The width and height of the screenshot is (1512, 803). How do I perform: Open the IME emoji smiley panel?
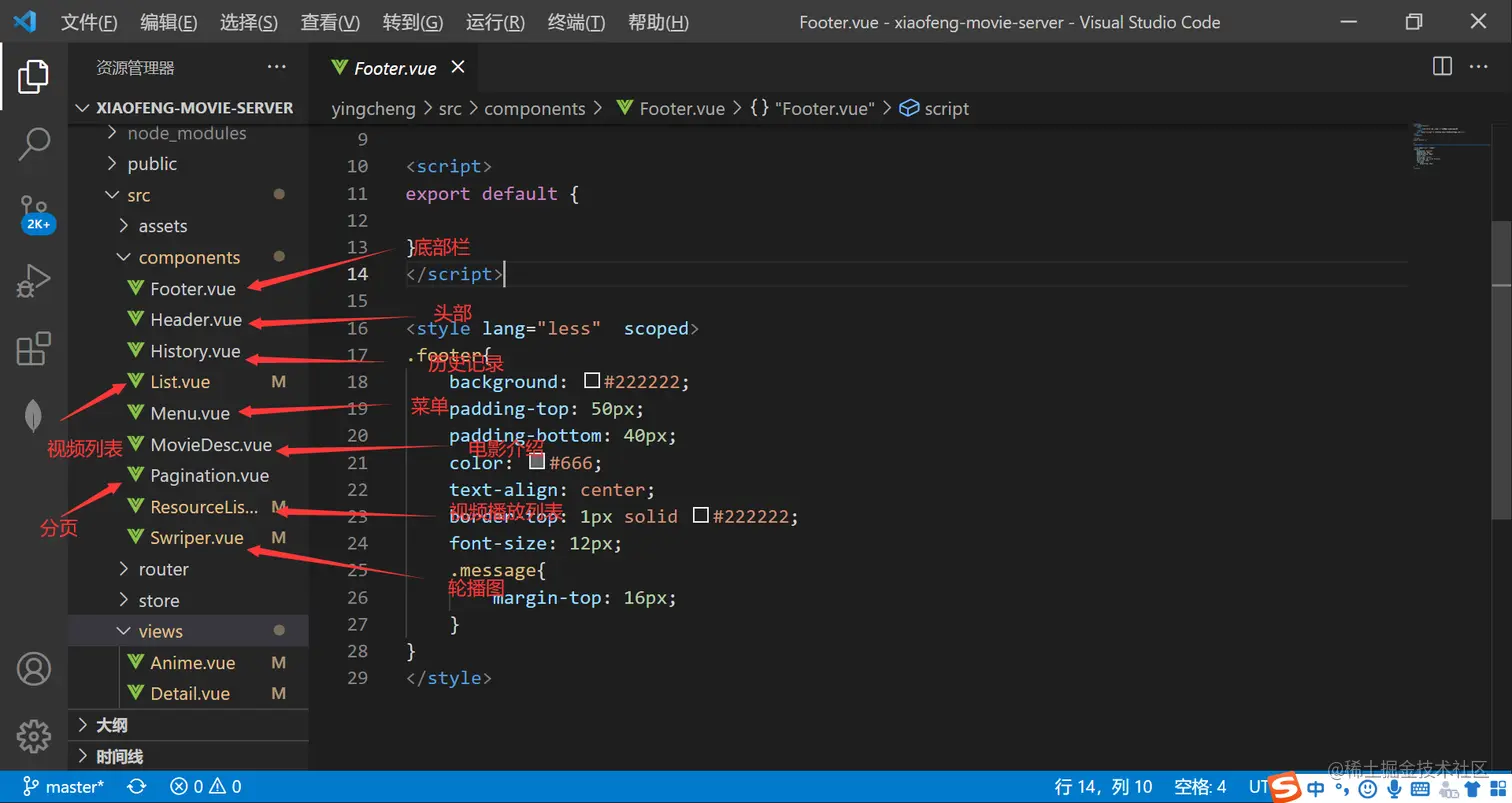tap(1368, 790)
